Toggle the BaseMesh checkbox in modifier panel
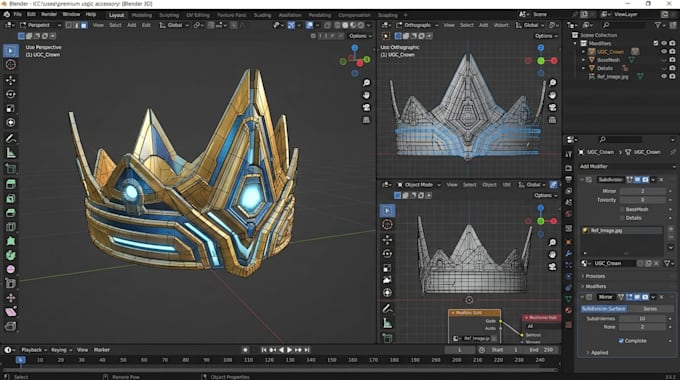 pos(622,210)
